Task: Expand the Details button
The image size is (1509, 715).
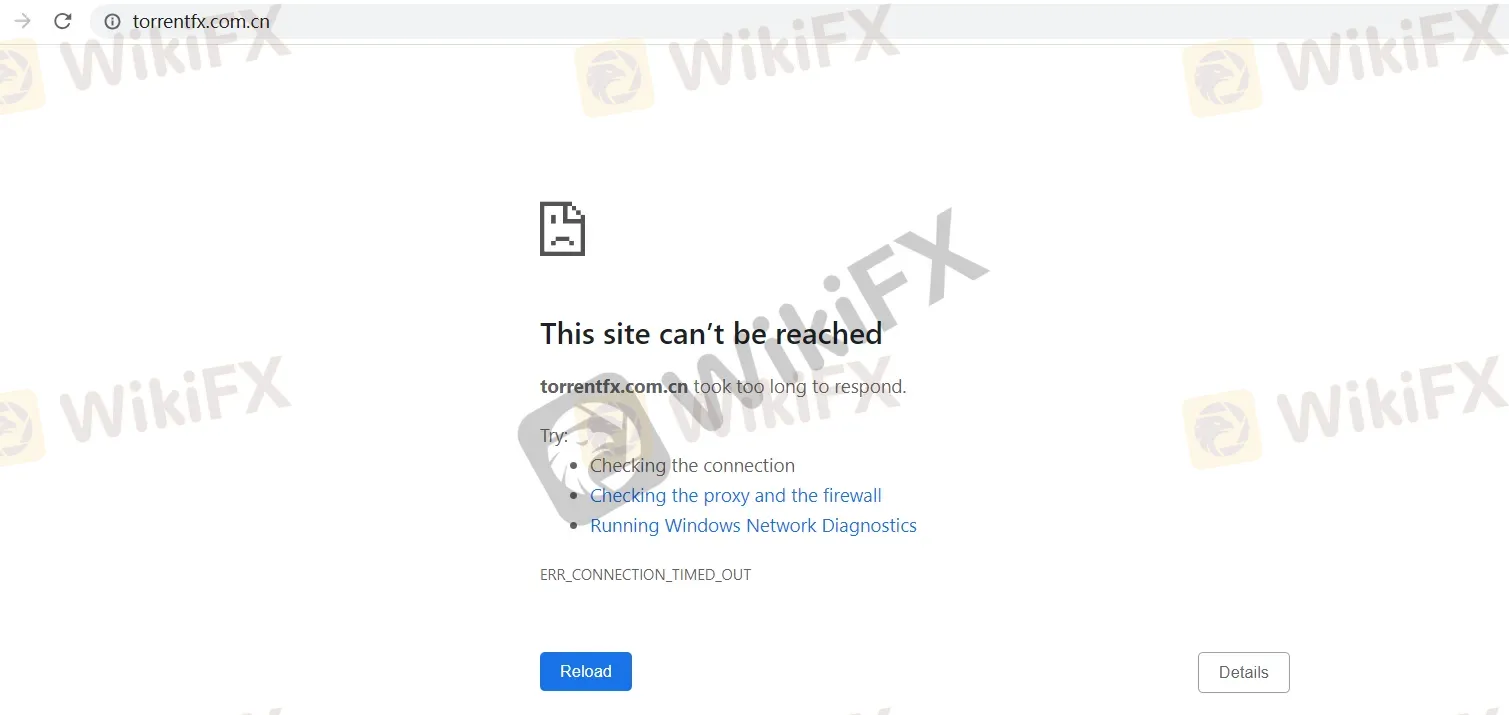Action: point(1244,672)
